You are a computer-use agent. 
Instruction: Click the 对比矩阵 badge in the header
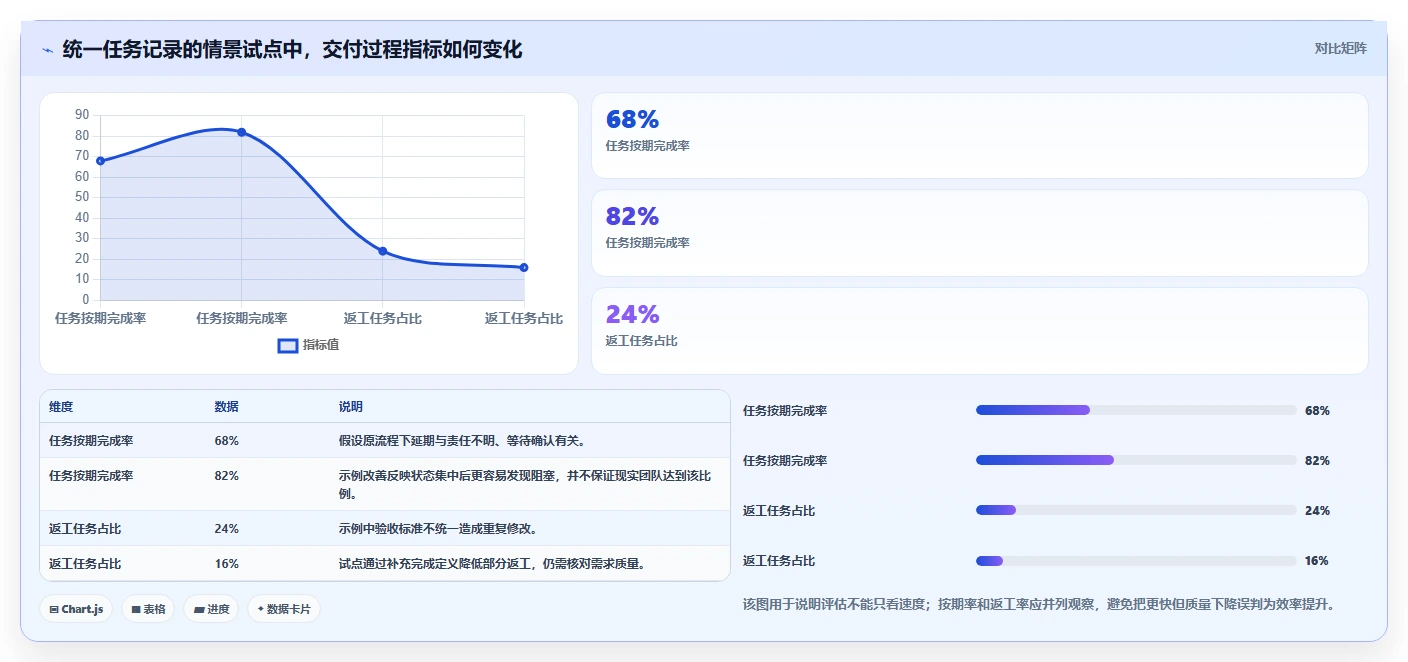click(x=1340, y=48)
